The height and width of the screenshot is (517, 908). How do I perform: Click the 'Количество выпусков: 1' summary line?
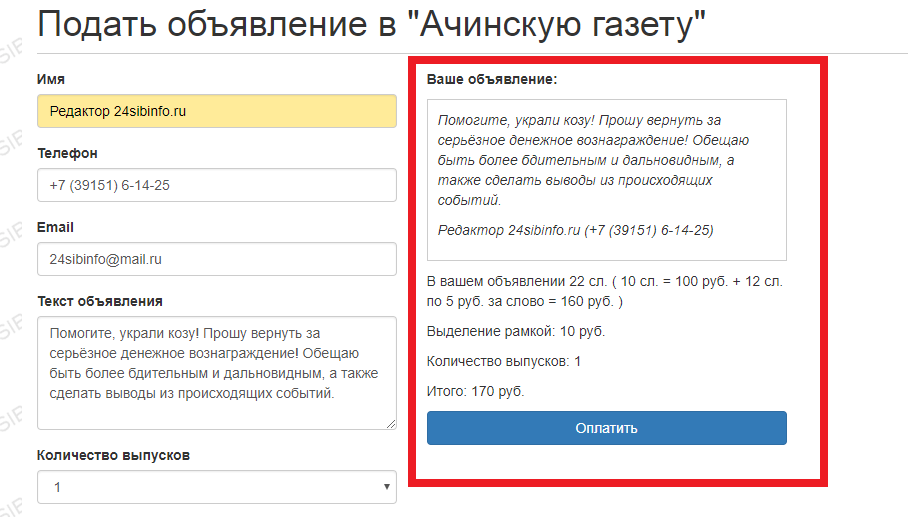[504, 361]
